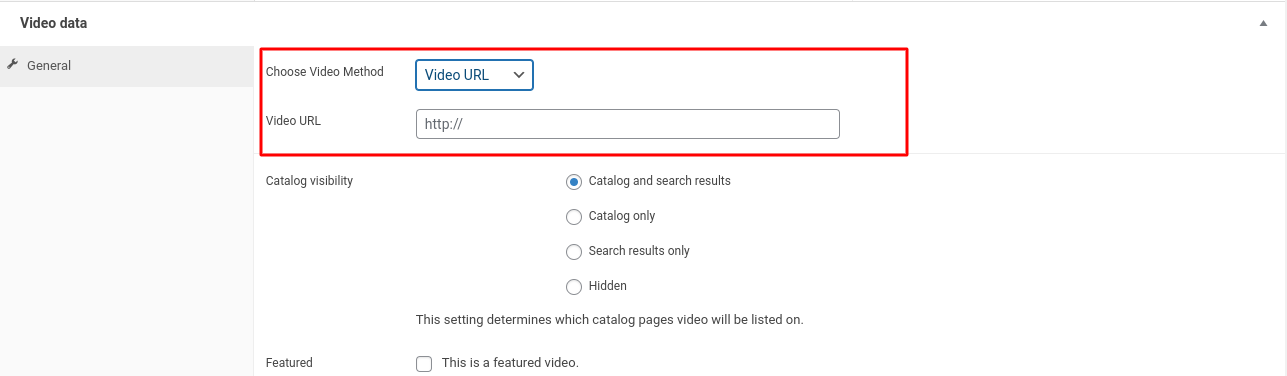The height and width of the screenshot is (376, 1287).
Task: Collapse the Video data panel triangle
Action: [1263, 23]
